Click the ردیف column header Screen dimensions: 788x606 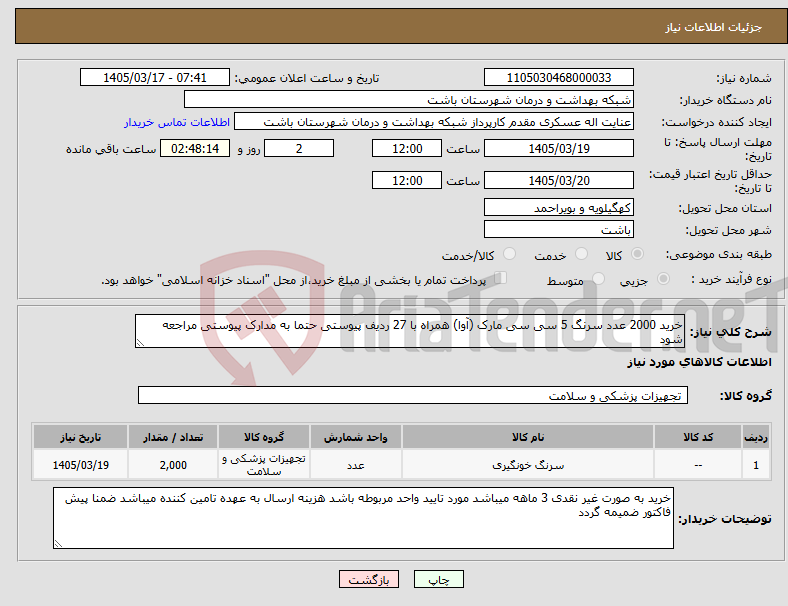coord(755,437)
